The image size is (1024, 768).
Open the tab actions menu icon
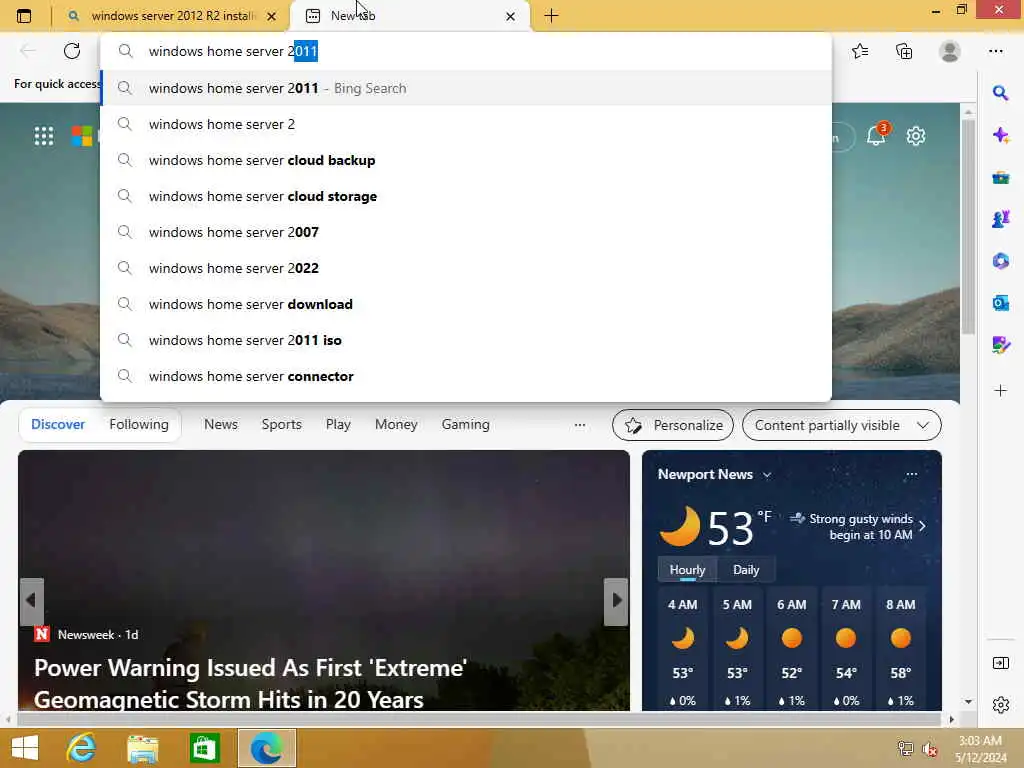24,16
